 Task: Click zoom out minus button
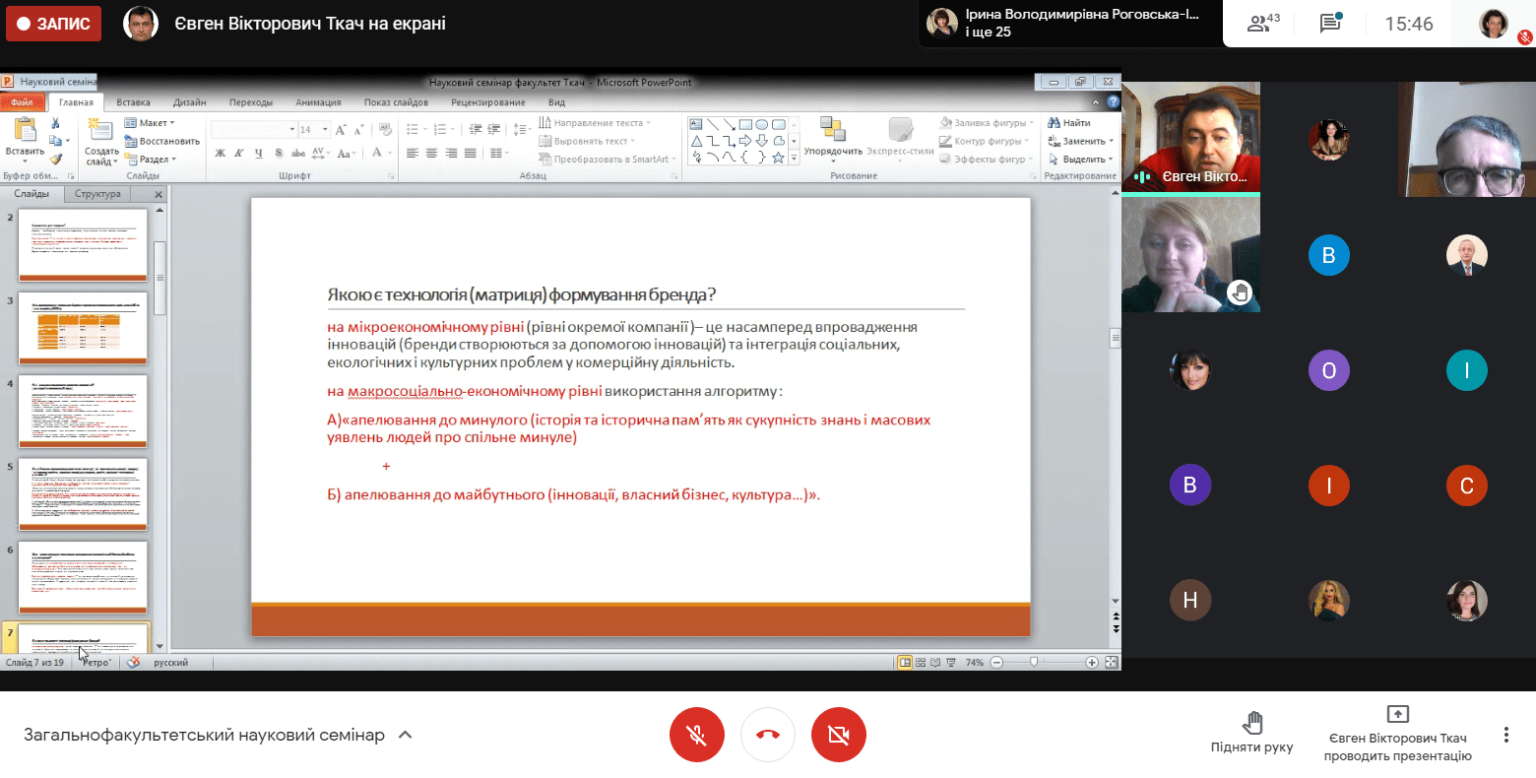click(997, 662)
